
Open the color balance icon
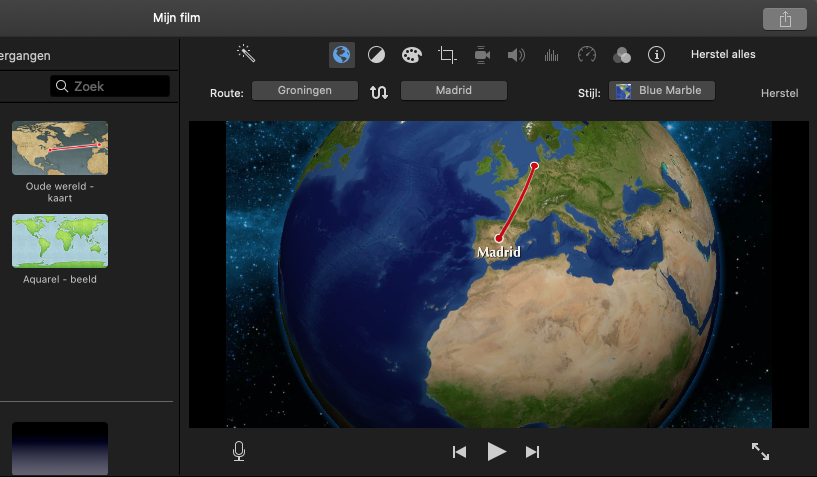click(376, 55)
